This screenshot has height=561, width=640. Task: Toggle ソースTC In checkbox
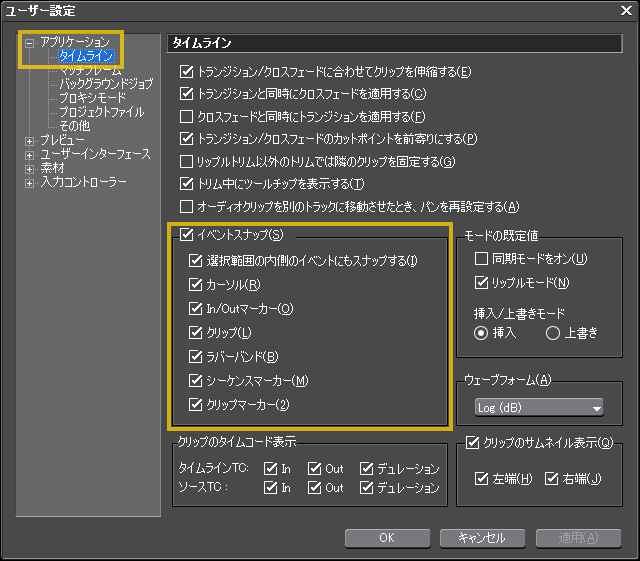tap(271, 488)
